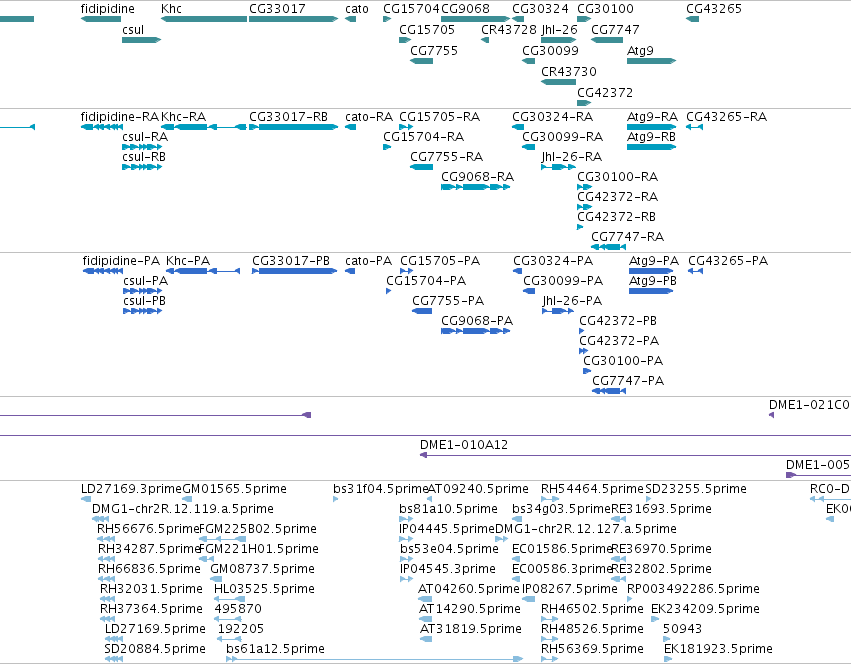851x664 pixels.
Task: Pick the cato gene label
Action: pos(357,9)
